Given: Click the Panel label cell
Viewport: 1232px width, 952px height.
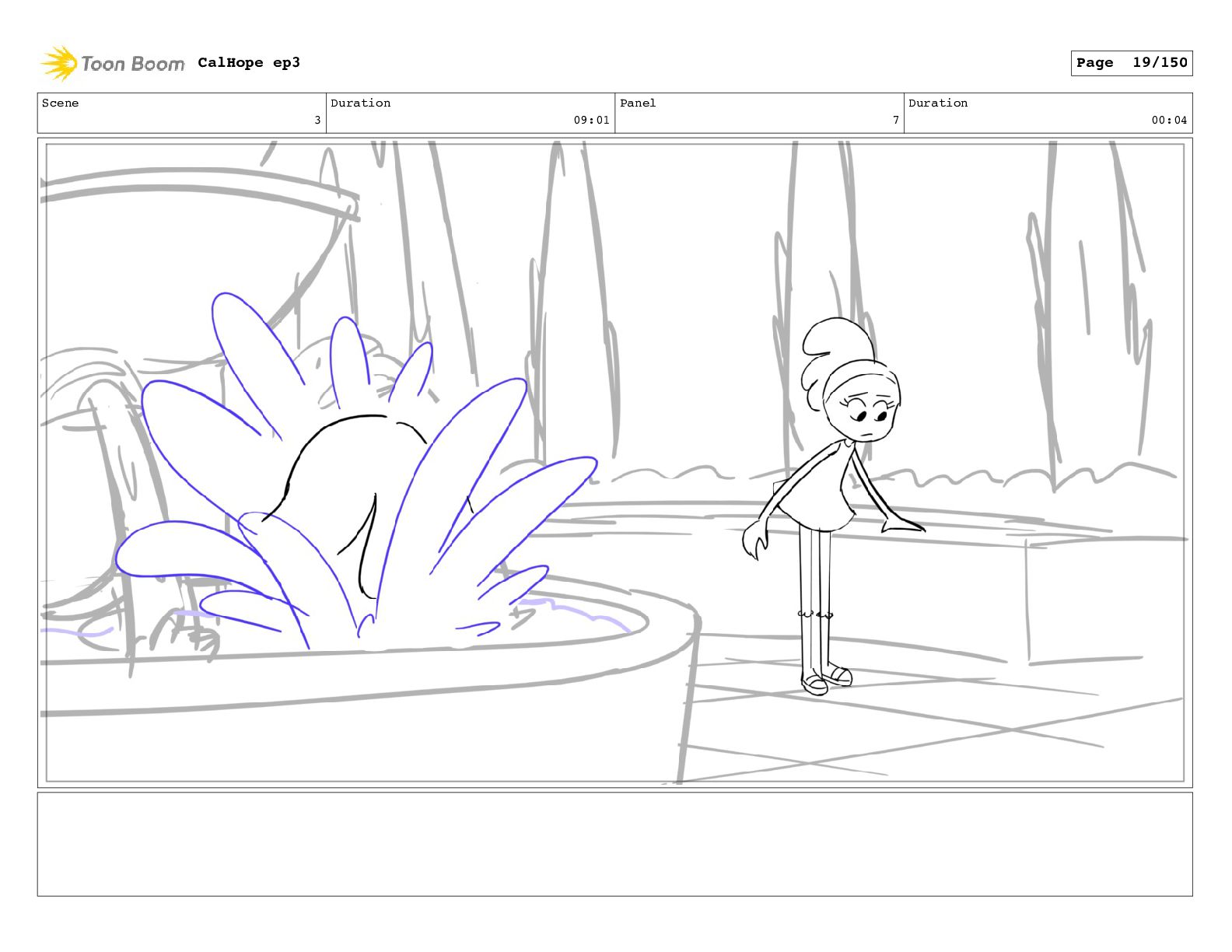Looking at the screenshot, I should point(760,113).
